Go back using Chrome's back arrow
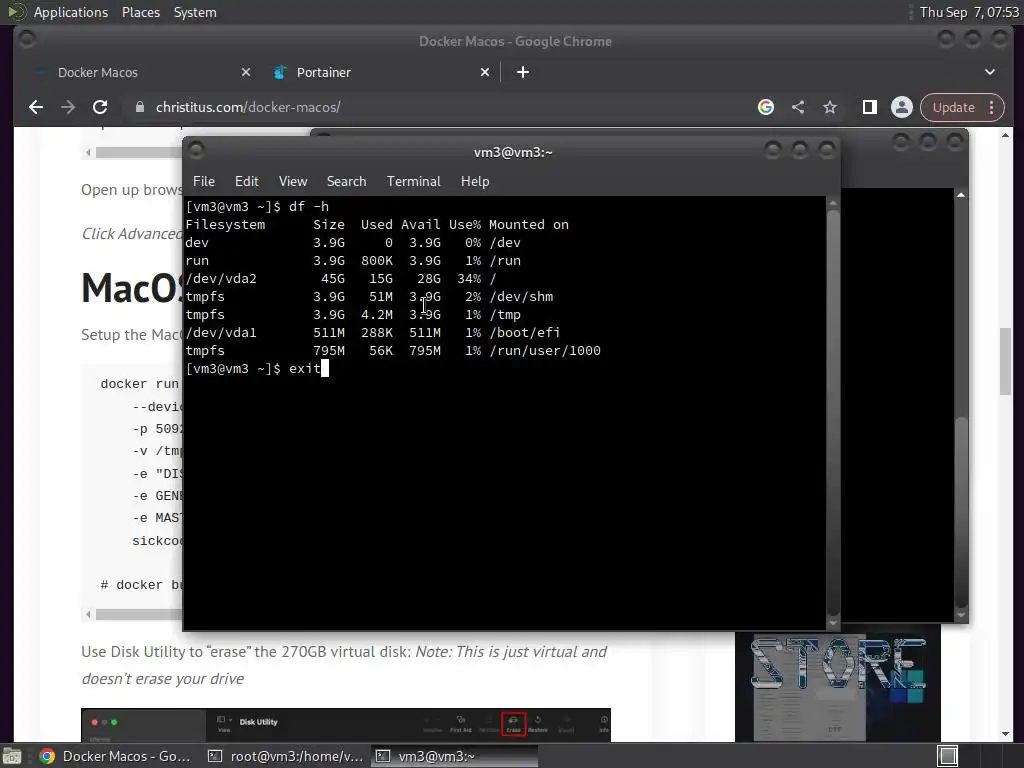 click(x=36, y=107)
